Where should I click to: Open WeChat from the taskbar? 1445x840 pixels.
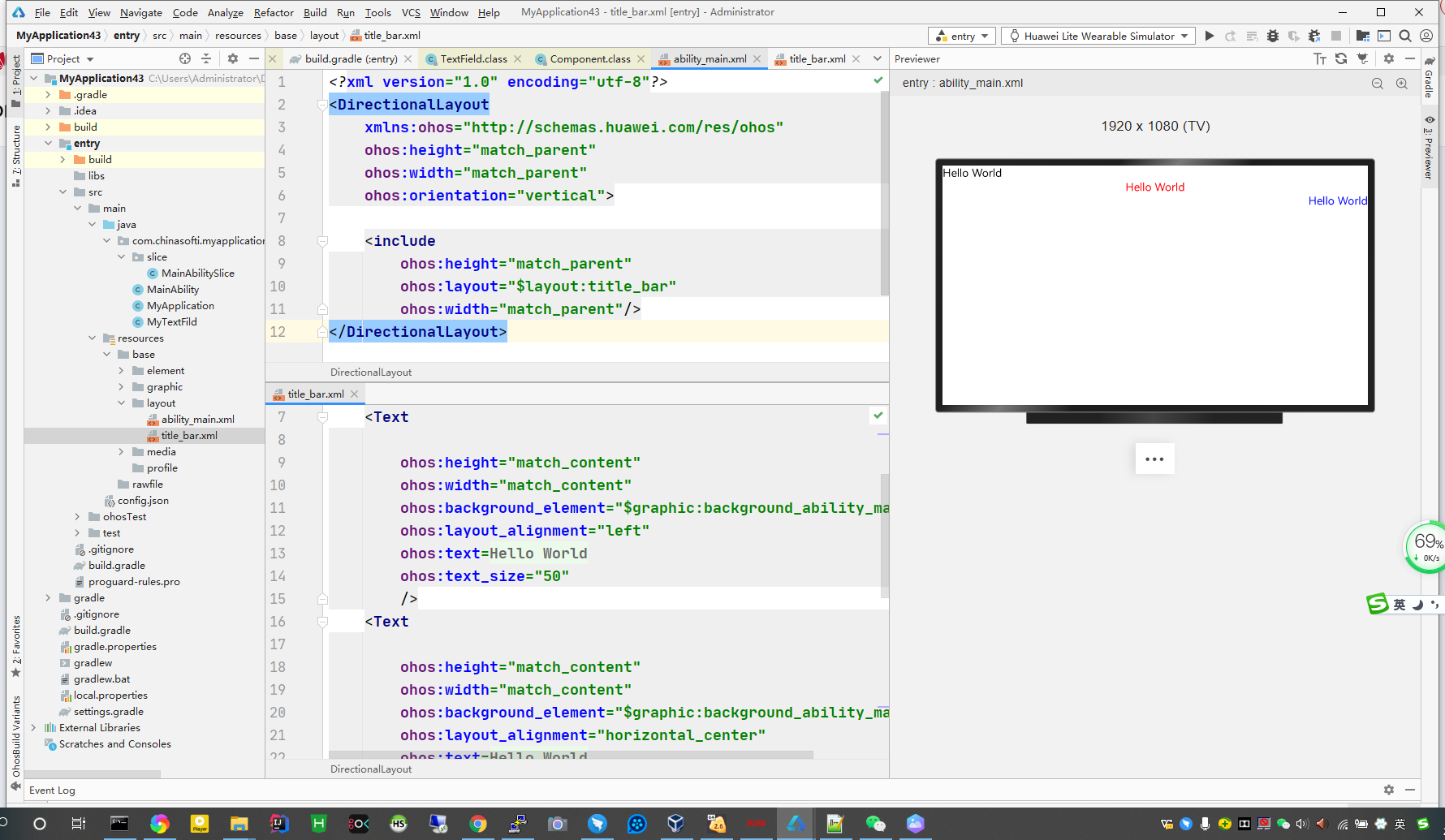pos(875,824)
